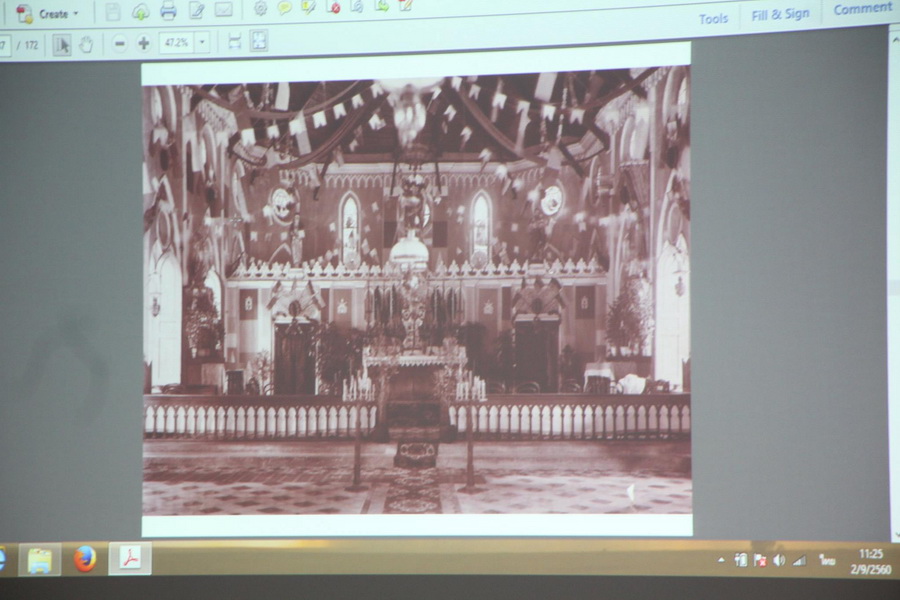This screenshot has width=900, height=600.
Task: Zoom in with the plus button
Action: tap(143, 42)
